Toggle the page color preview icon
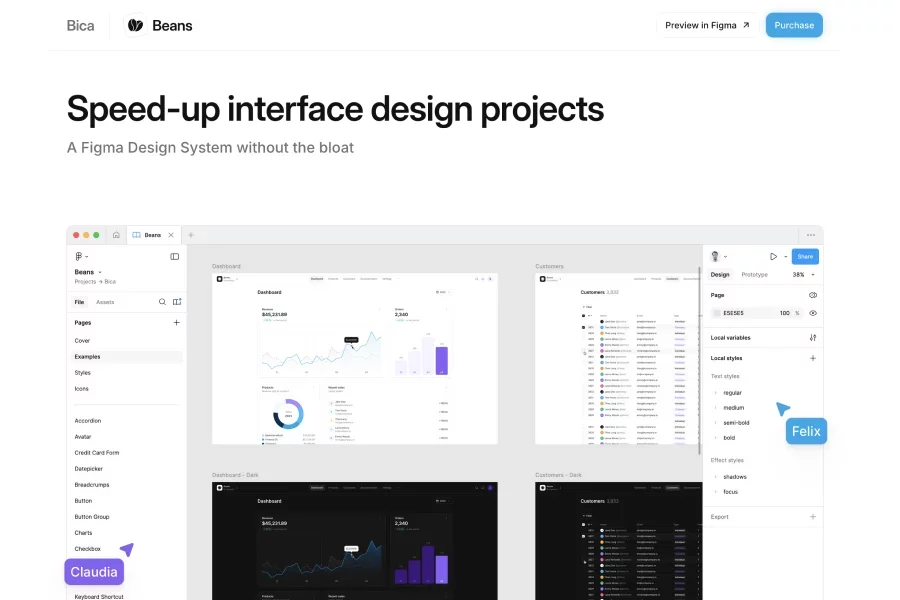900x600 pixels. tap(813, 296)
